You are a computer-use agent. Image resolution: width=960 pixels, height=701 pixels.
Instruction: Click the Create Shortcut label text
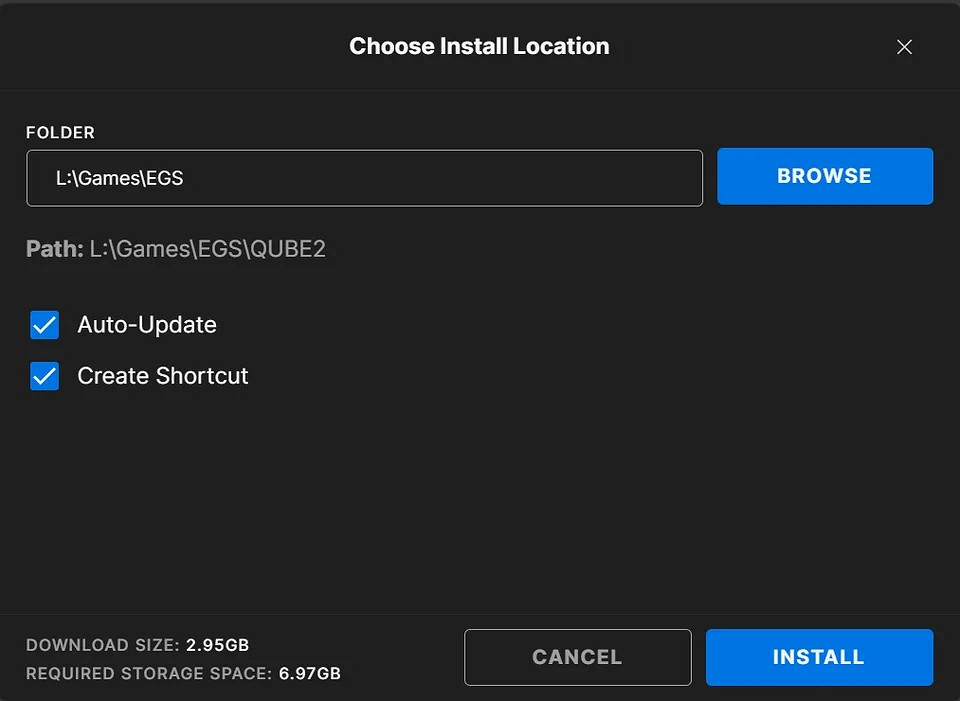point(163,376)
